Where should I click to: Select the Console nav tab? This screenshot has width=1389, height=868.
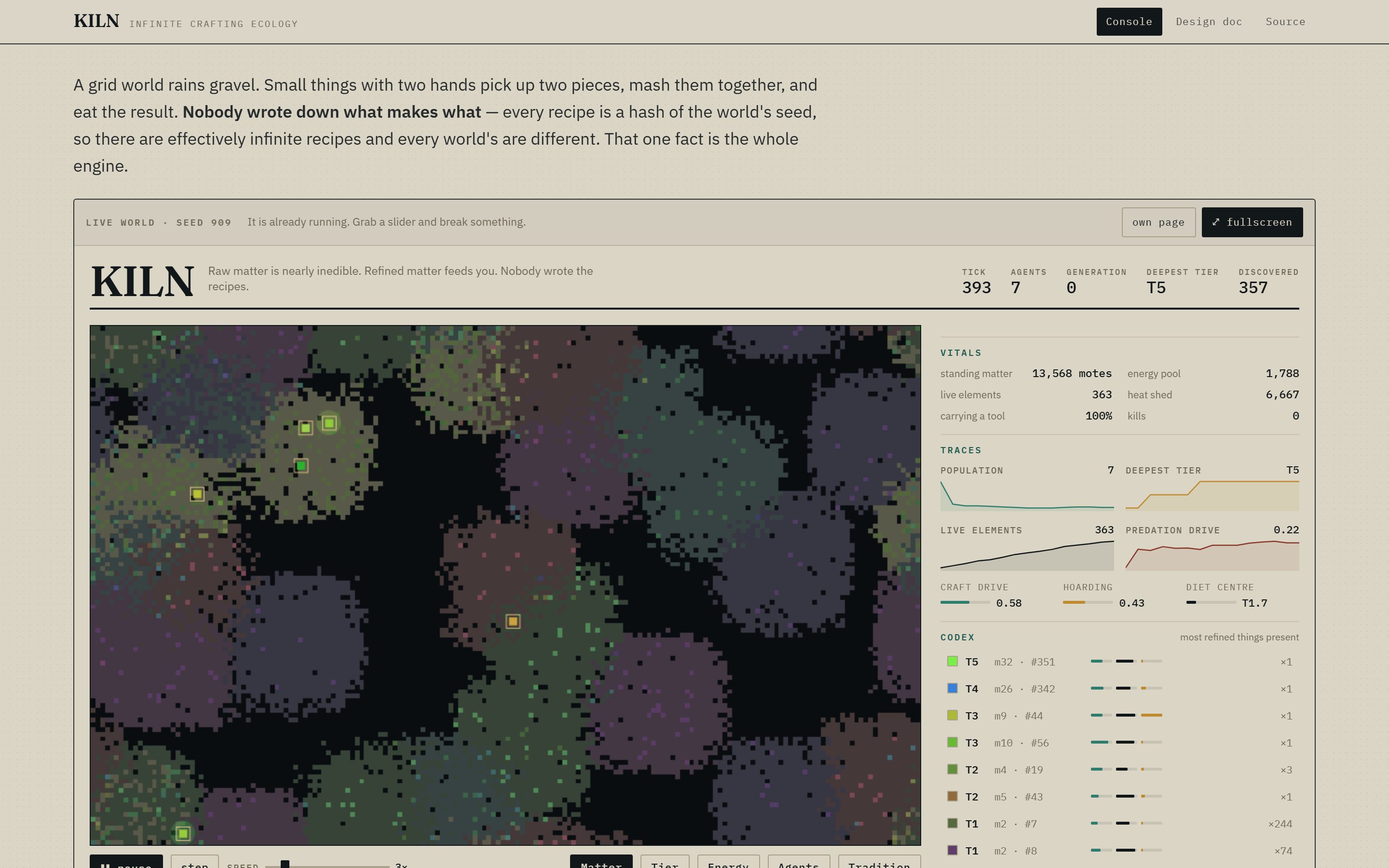pos(1129,22)
